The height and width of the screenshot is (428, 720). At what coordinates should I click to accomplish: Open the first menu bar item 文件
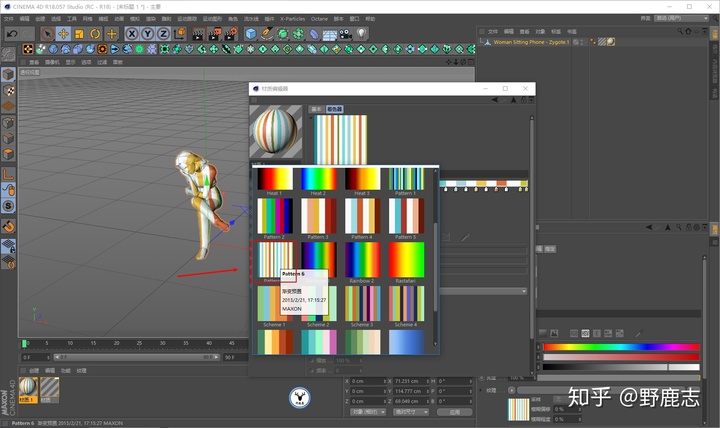(9, 19)
